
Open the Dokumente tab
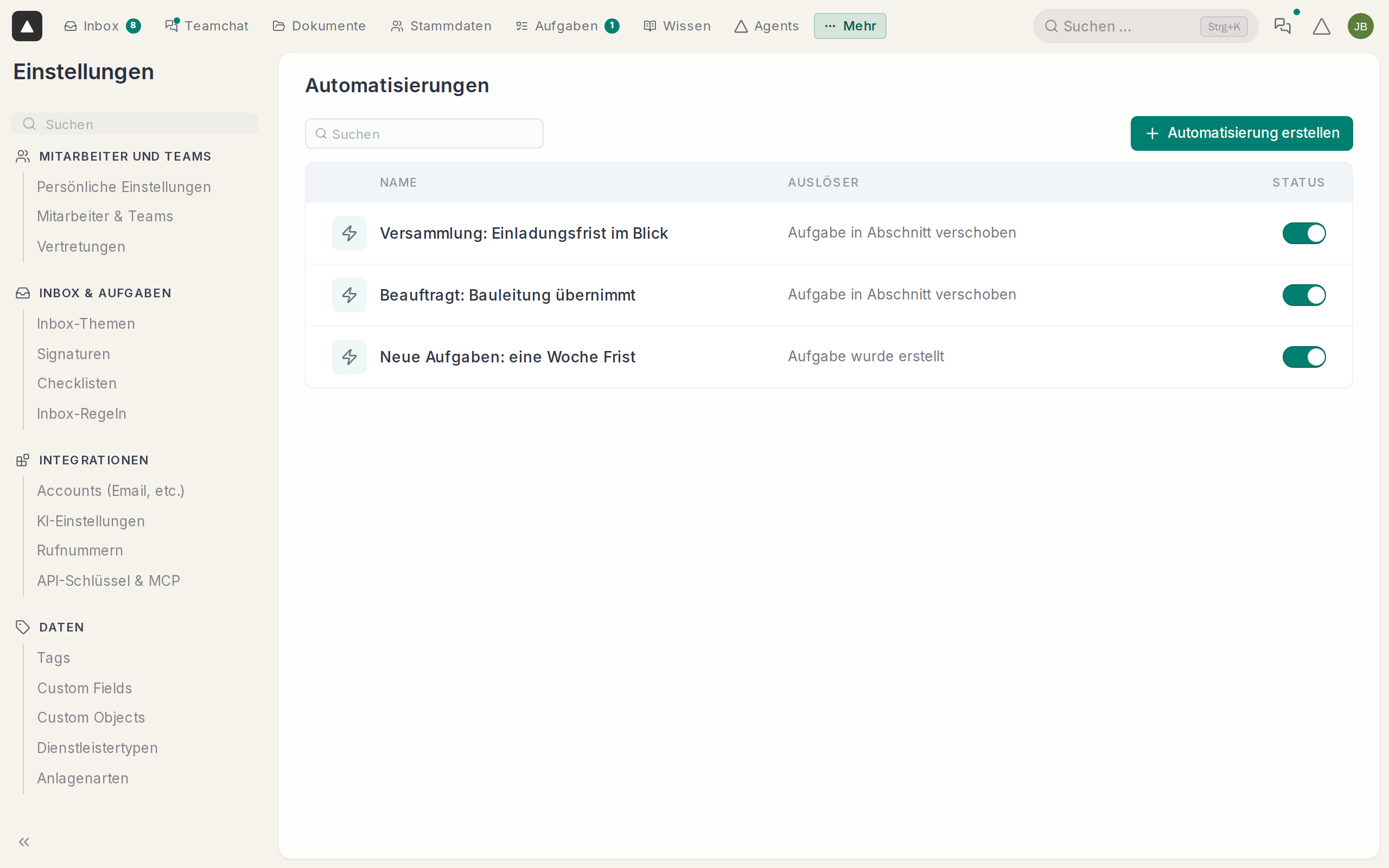point(319,26)
